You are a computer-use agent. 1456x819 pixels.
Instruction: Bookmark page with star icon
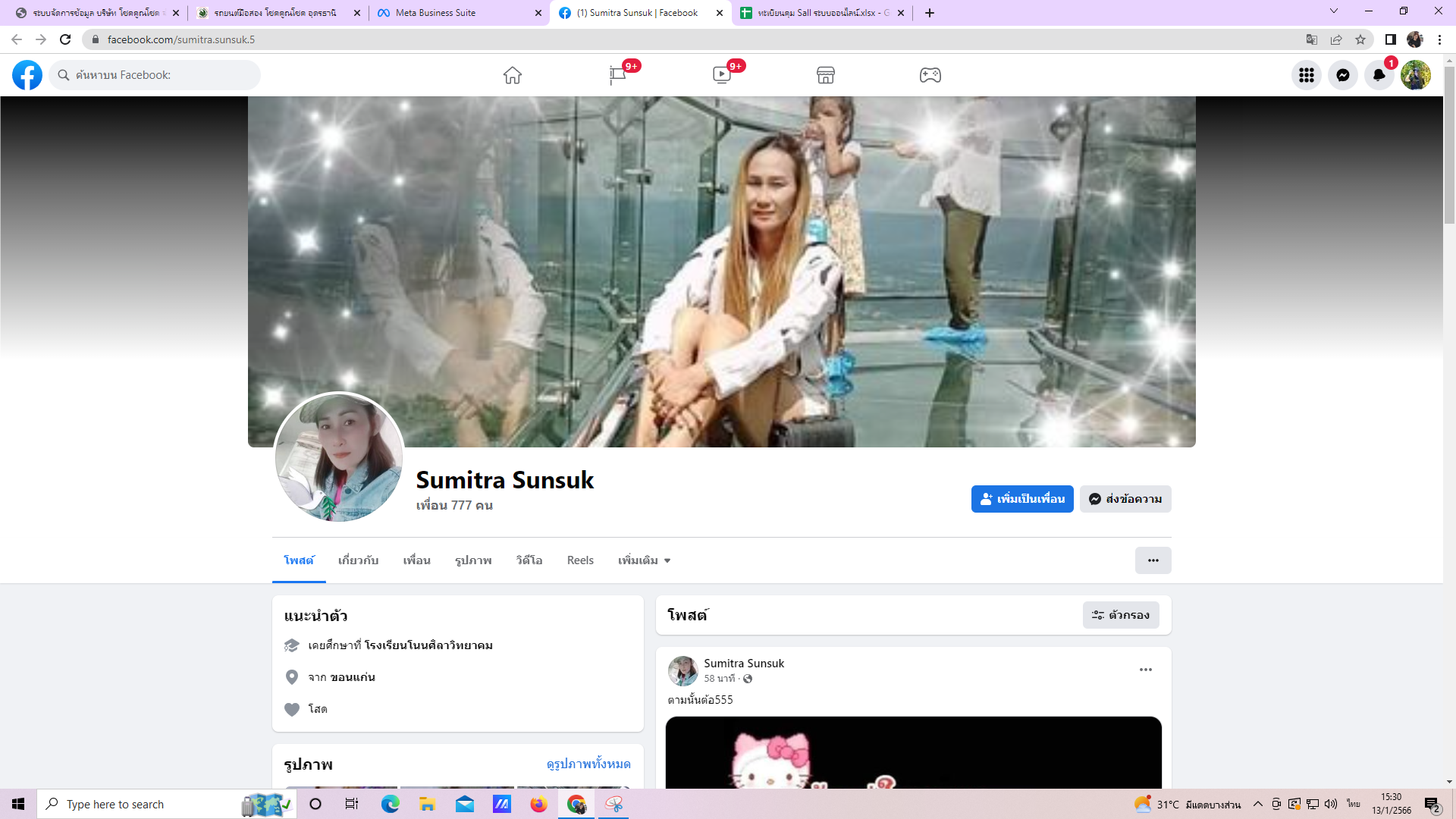[1360, 39]
